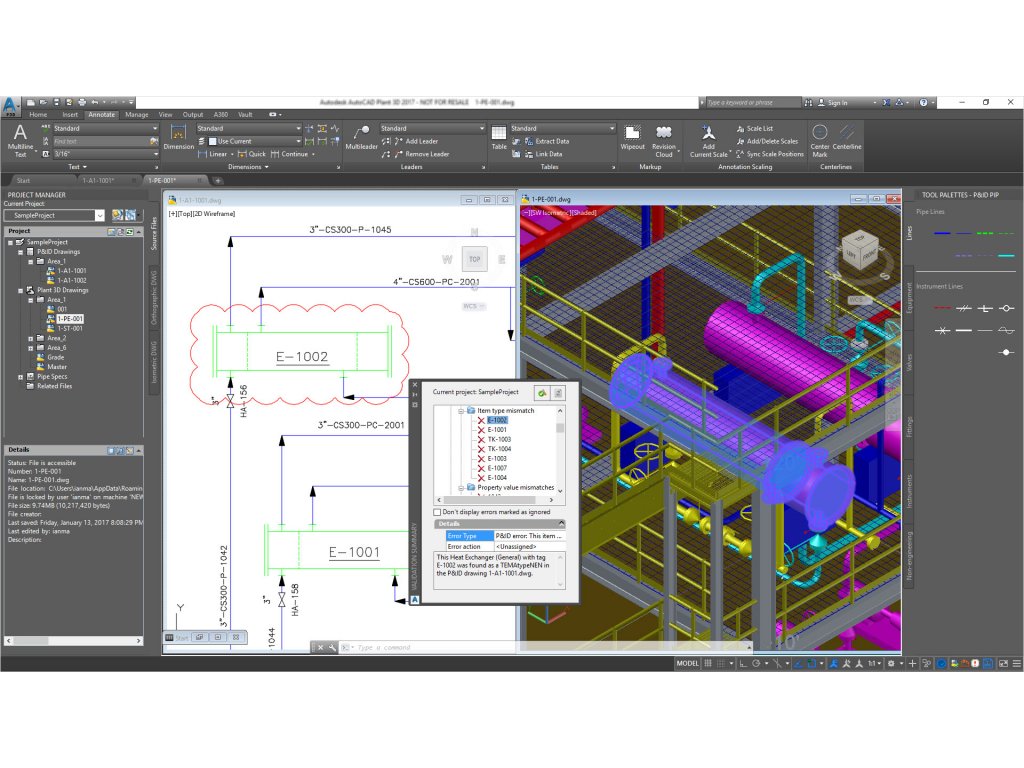This screenshot has height=768, width=1024.
Task: Switch to the Start file tab
Action: 24,180
